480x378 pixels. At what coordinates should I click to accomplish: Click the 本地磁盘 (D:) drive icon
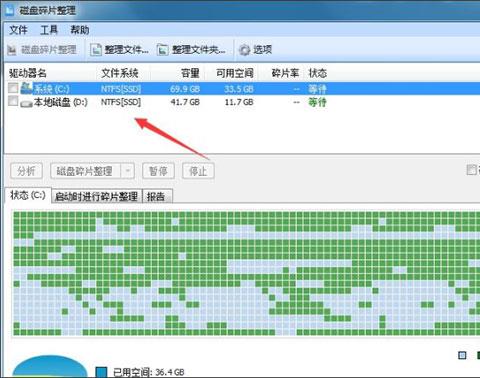tap(26, 103)
